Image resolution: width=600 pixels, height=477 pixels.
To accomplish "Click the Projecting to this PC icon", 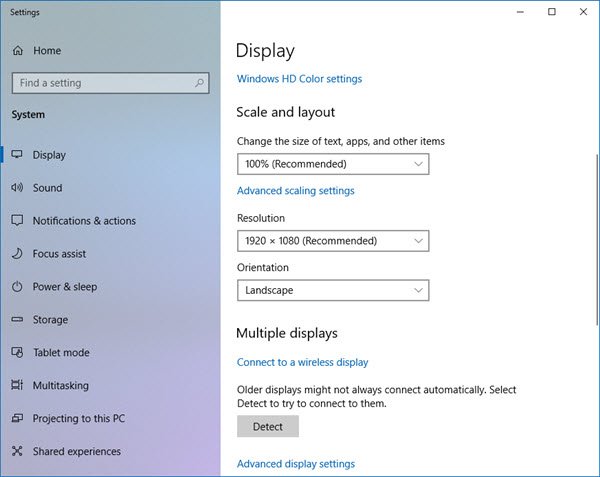I will coord(17,418).
